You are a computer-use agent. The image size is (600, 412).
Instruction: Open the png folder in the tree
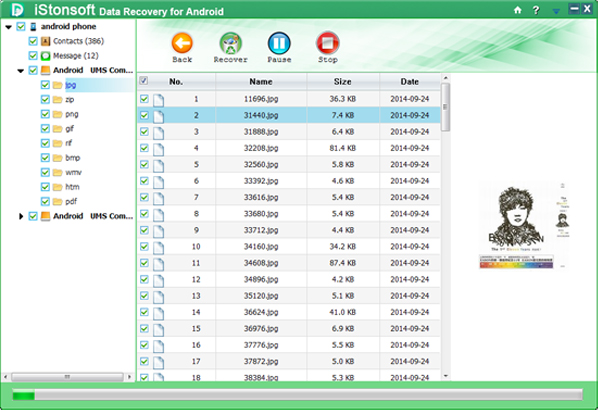click(72, 114)
